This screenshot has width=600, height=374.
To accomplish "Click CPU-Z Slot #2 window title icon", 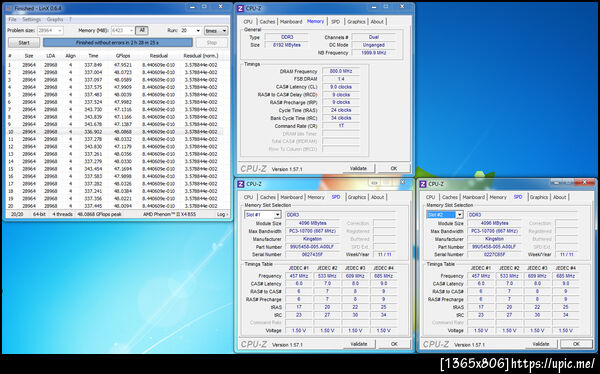I will pos(422,184).
